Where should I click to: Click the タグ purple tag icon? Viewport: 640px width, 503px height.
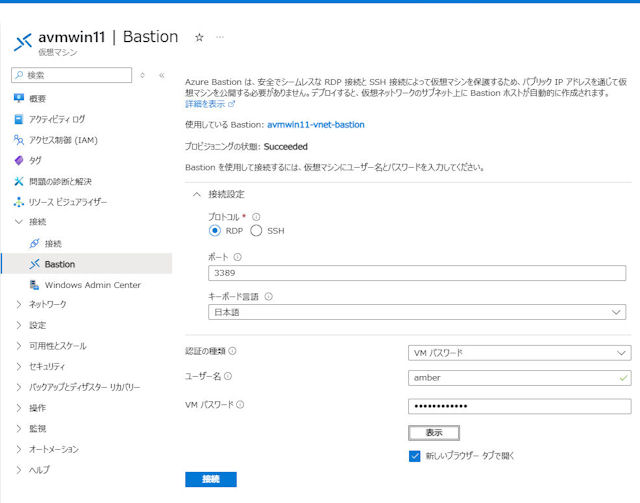click(19, 160)
